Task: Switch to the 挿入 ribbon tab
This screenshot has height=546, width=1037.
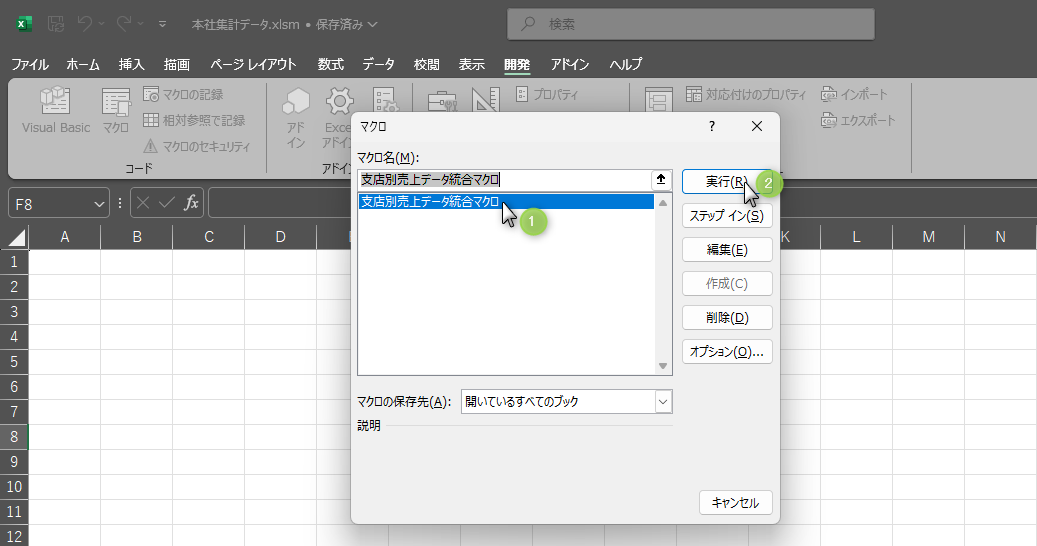Action: [132, 64]
